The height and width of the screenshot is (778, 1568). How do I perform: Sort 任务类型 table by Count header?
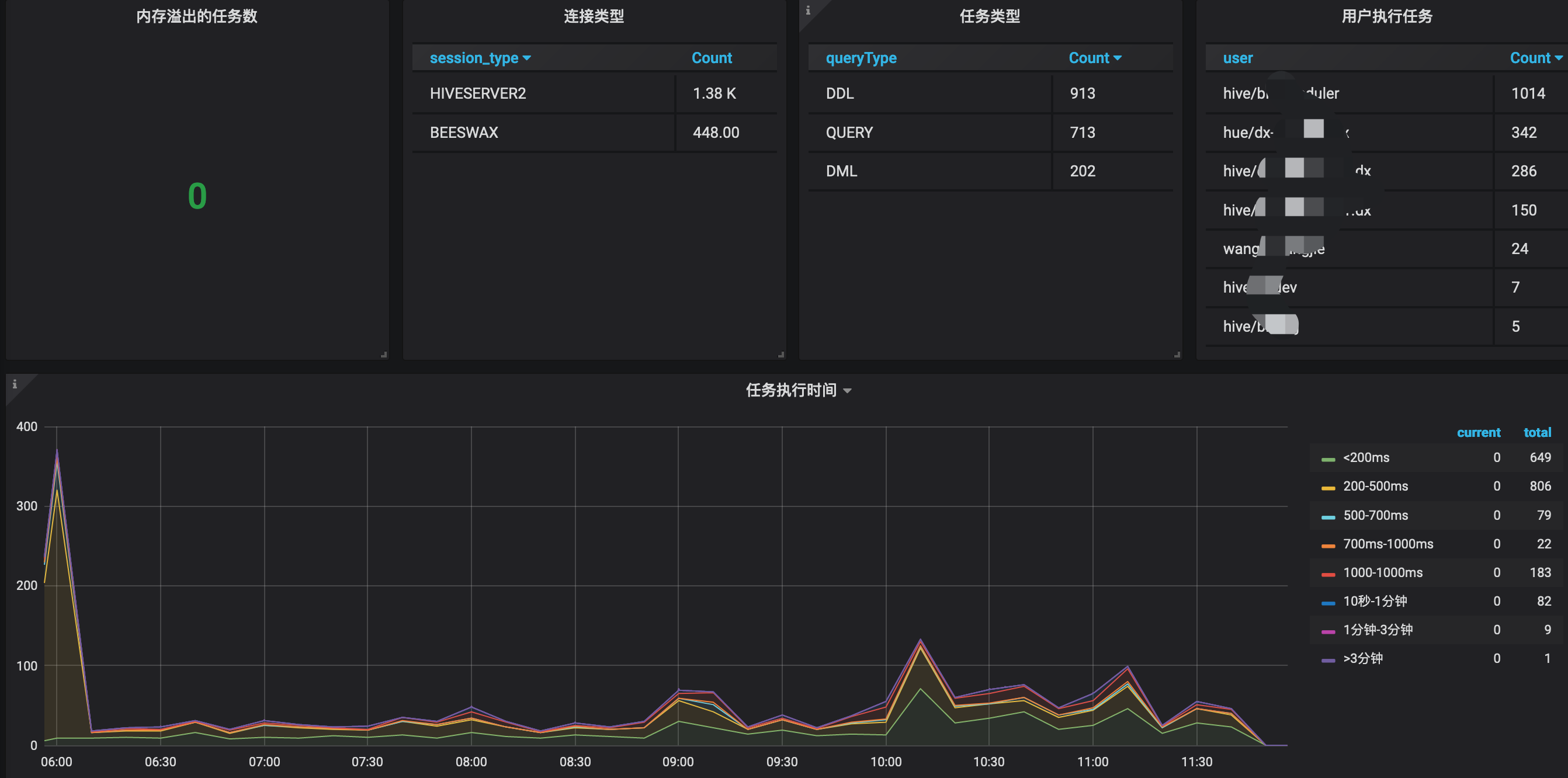point(1094,58)
